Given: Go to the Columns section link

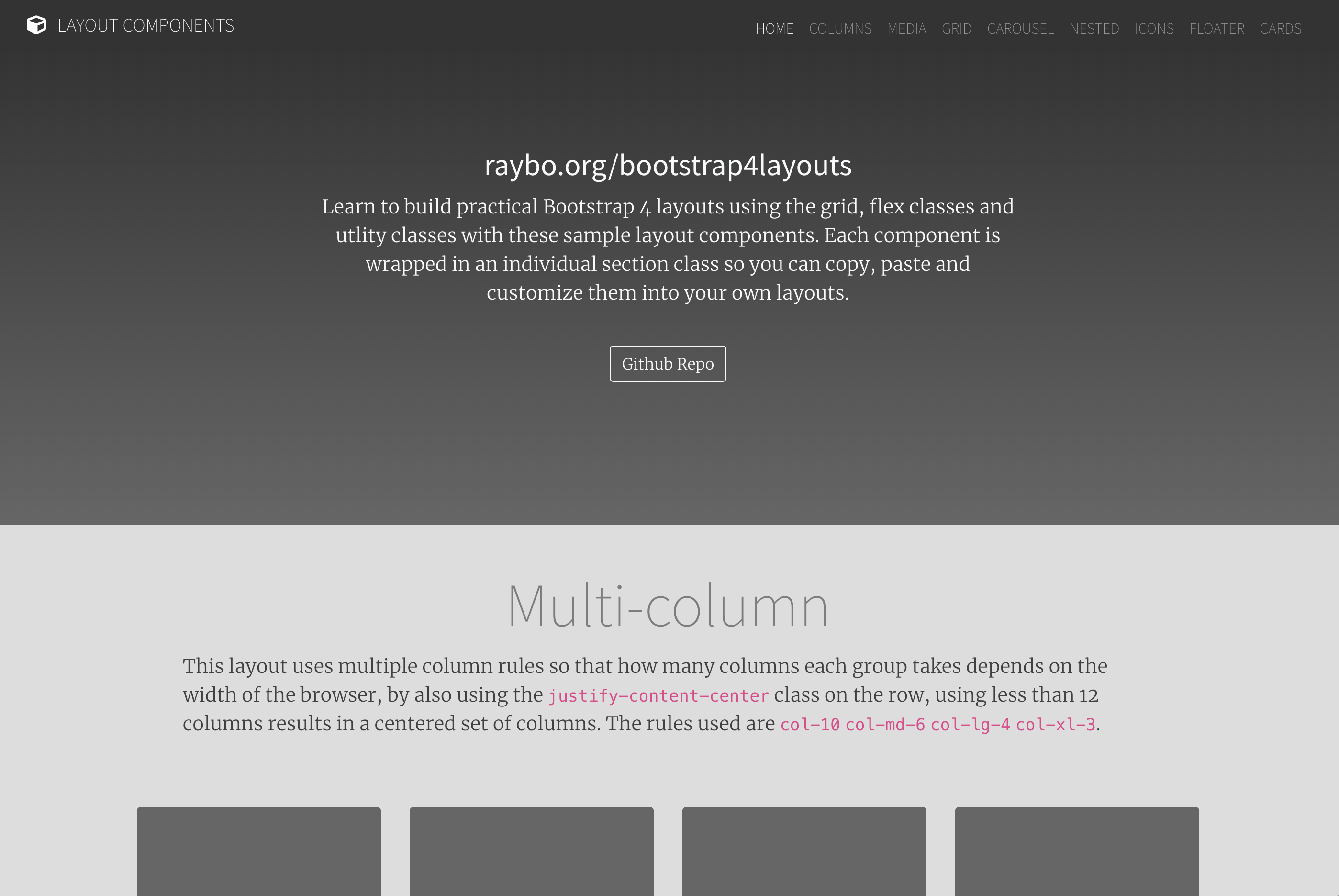Looking at the screenshot, I should [x=840, y=29].
